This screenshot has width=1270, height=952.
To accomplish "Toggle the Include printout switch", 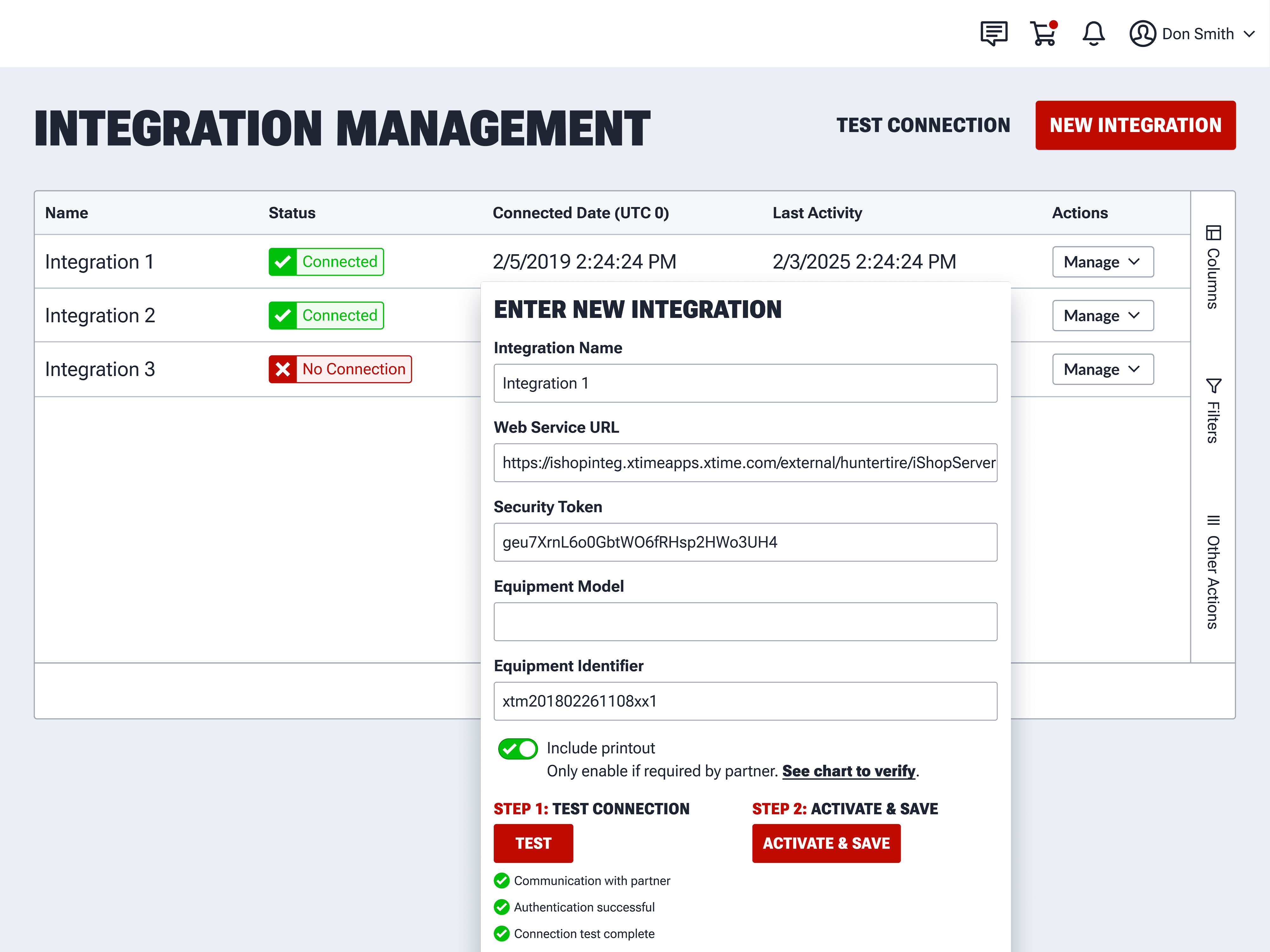I will (x=517, y=749).
